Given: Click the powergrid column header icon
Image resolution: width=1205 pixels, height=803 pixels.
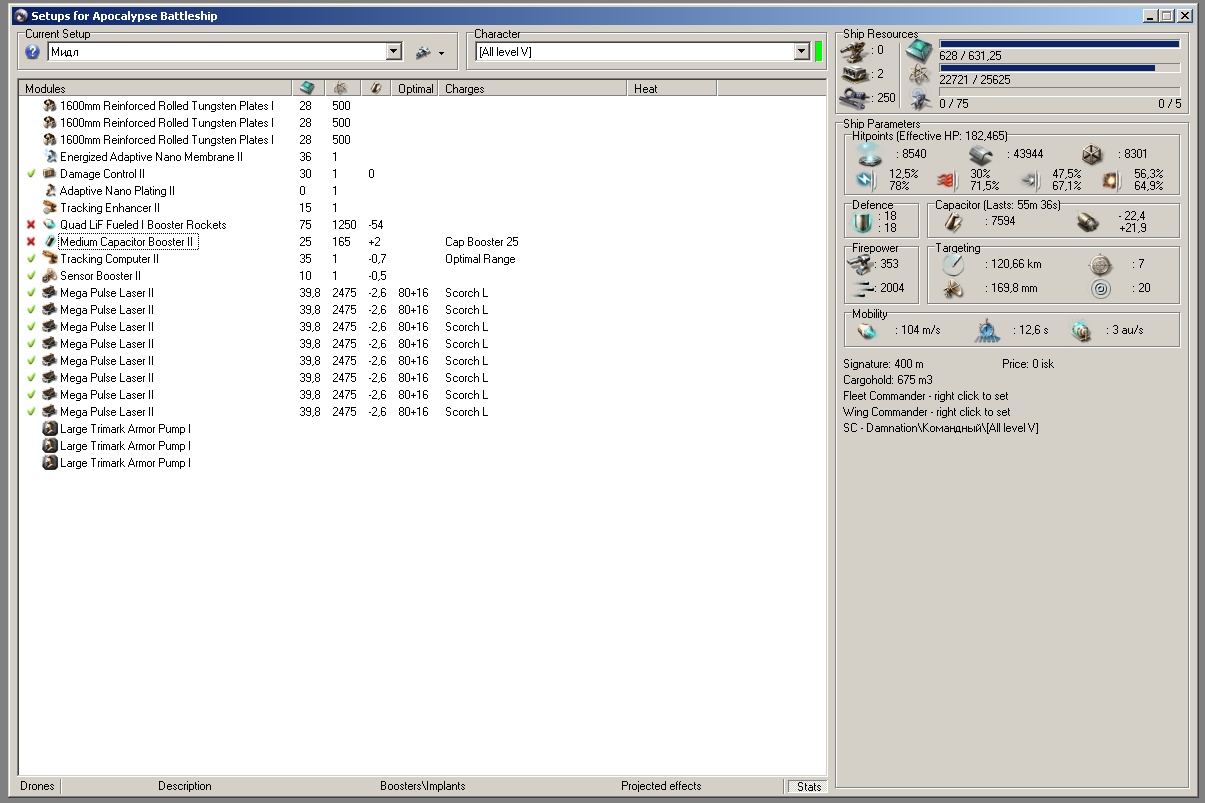Looking at the screenshot, I should click(340, 88).
